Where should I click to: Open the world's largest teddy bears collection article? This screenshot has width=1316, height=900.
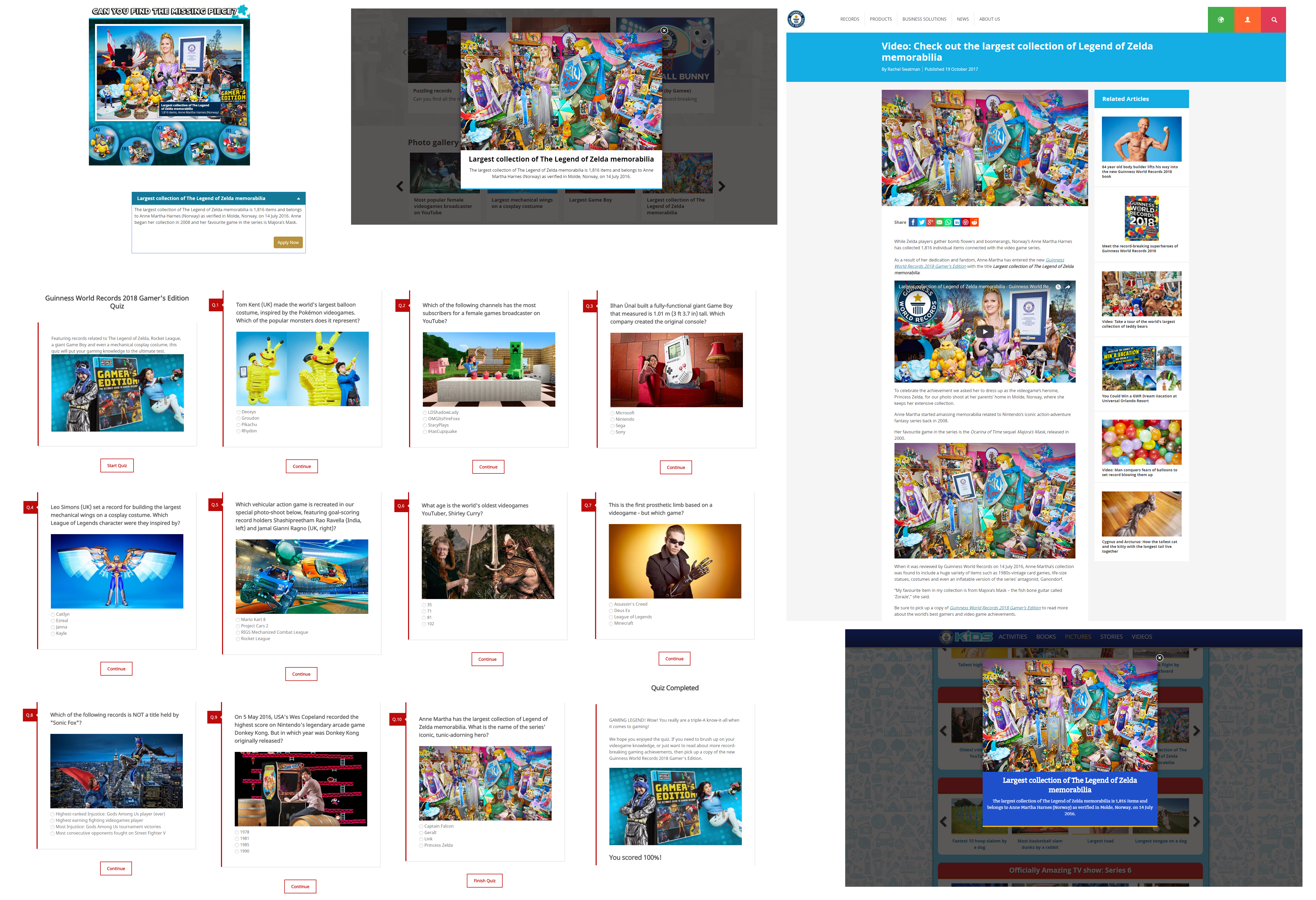point(1141,300)
